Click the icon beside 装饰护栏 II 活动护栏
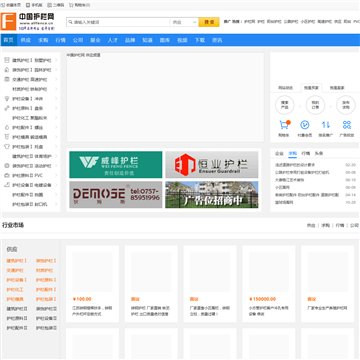 click(7, 166)
